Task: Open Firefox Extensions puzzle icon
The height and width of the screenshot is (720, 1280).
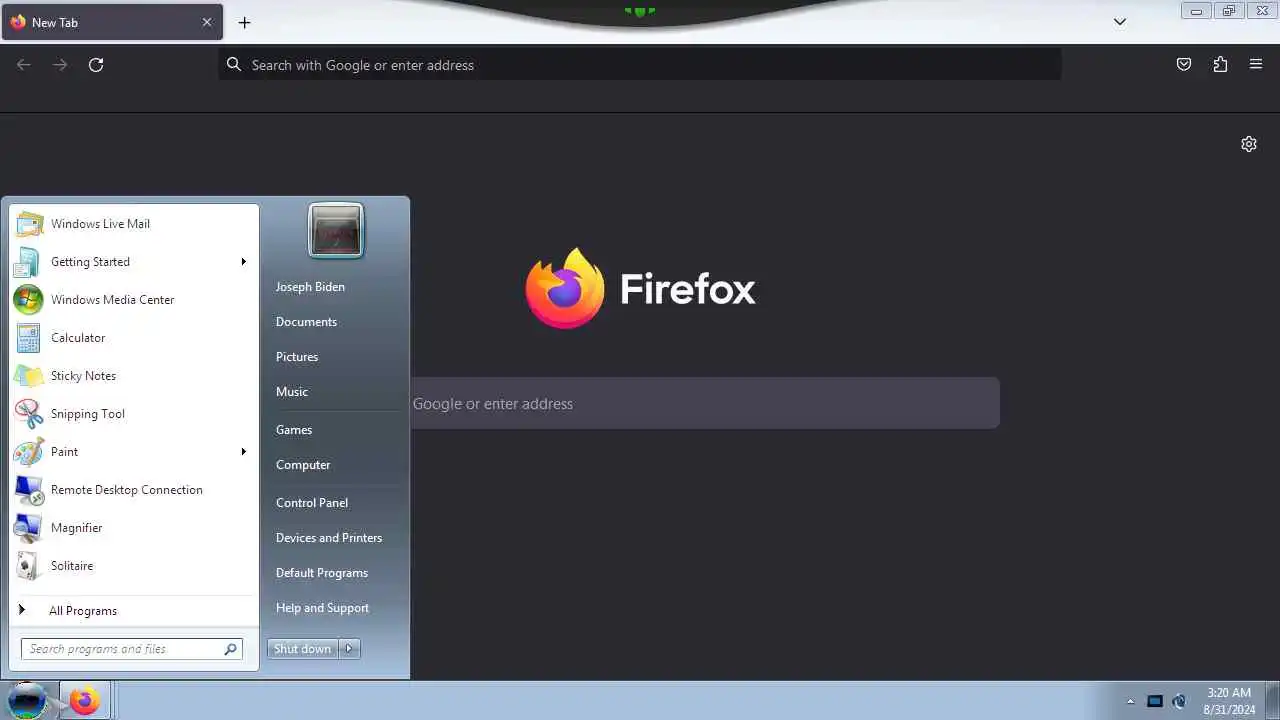Action: click(x=1220, y=65)
